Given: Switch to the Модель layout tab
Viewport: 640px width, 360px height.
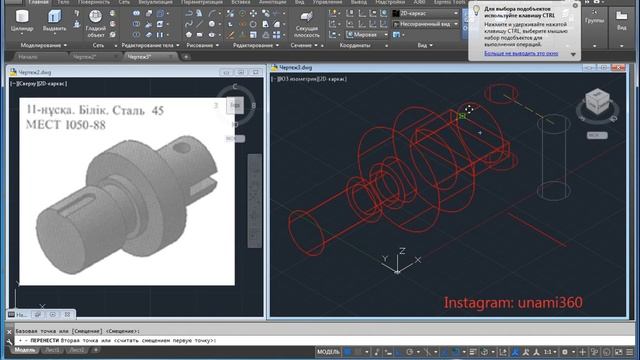Looking at the screenshot, I should [25, 350].
